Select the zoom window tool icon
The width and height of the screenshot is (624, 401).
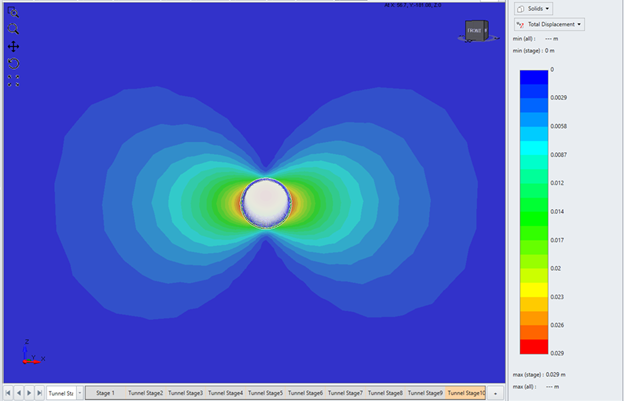click(13, 12)
